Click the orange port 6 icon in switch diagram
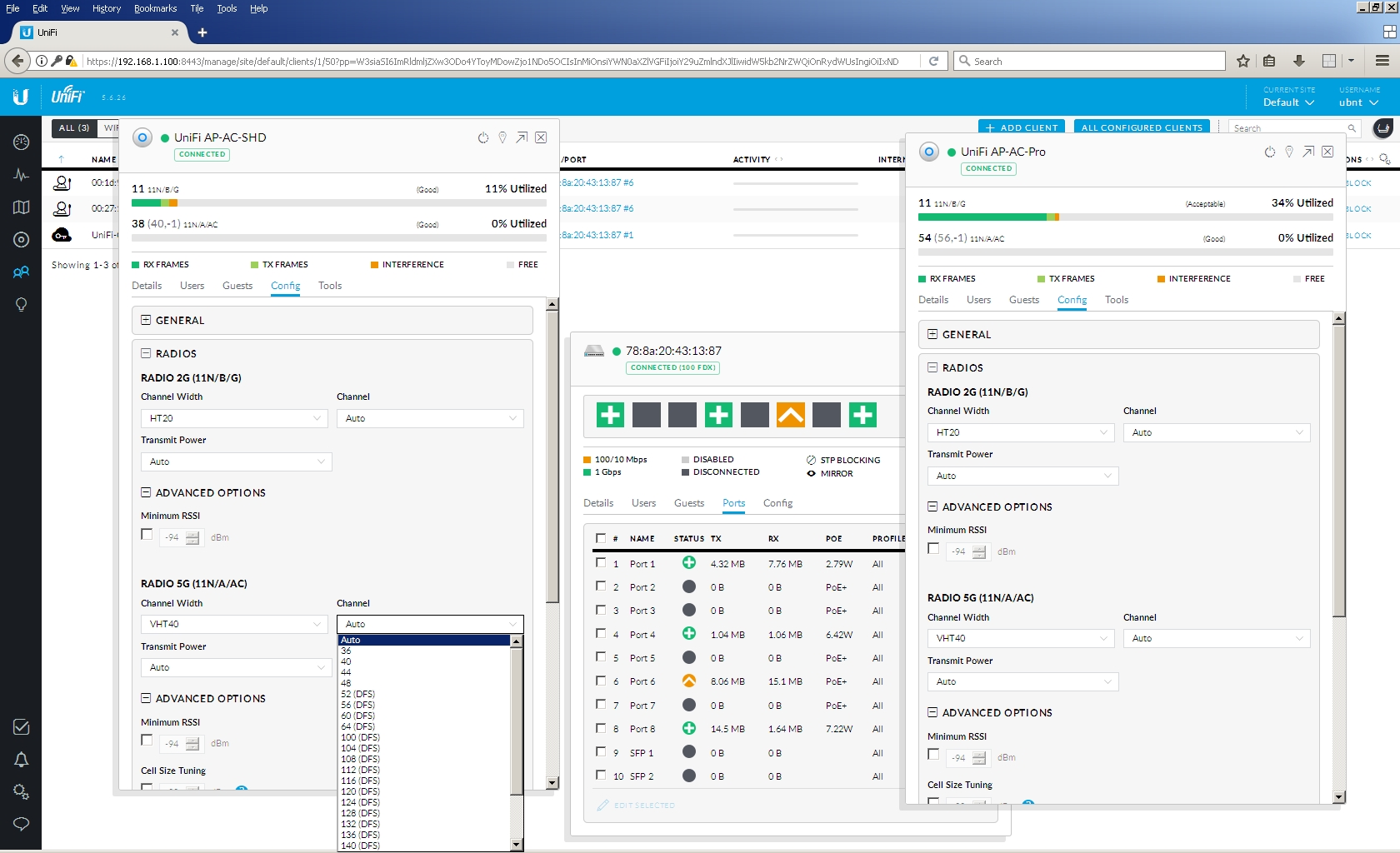This screenshot has width=1400, height=853. tap(790, 415)
